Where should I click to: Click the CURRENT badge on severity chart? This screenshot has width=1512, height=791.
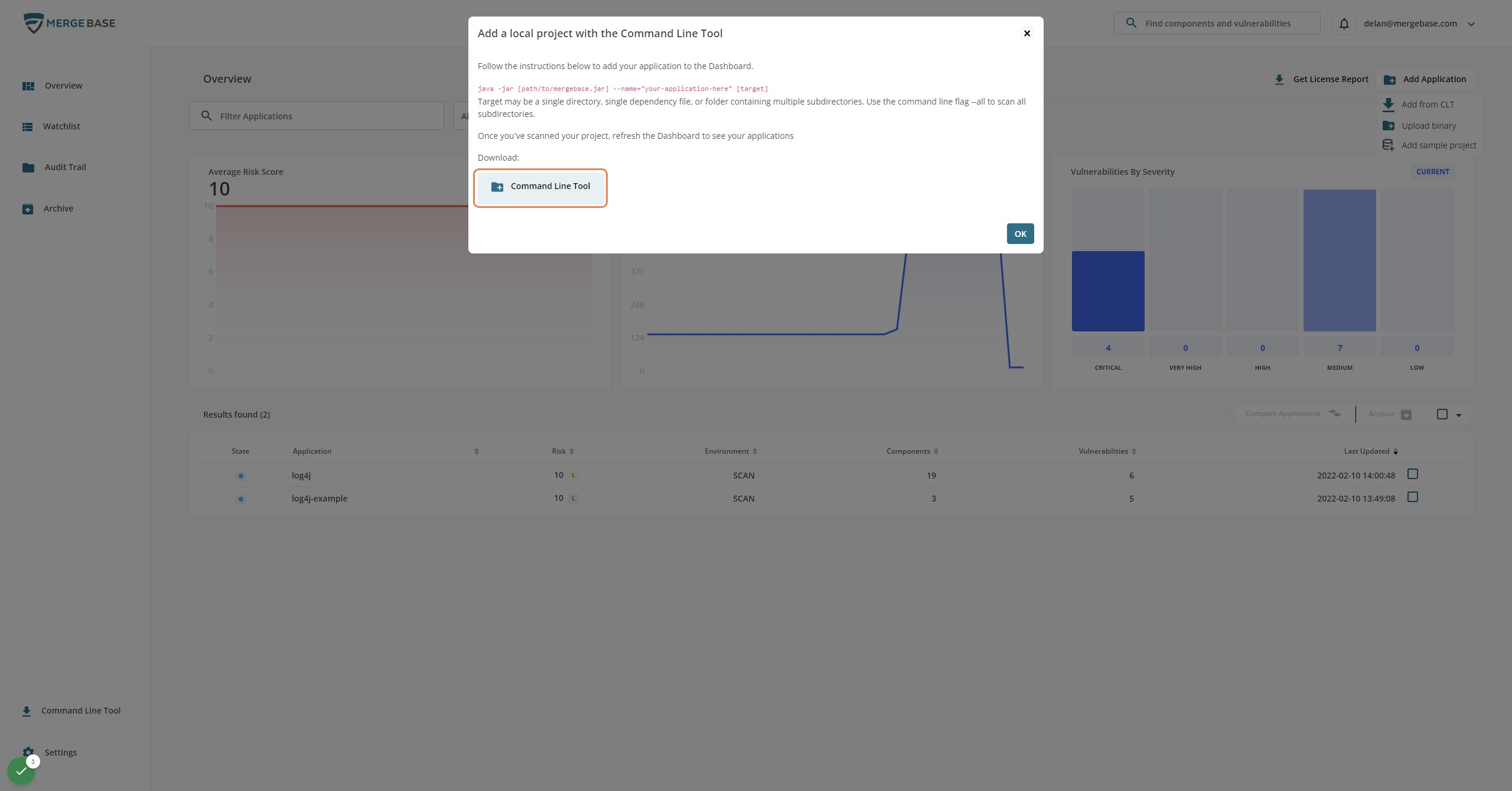click(x=1432, y=171)
